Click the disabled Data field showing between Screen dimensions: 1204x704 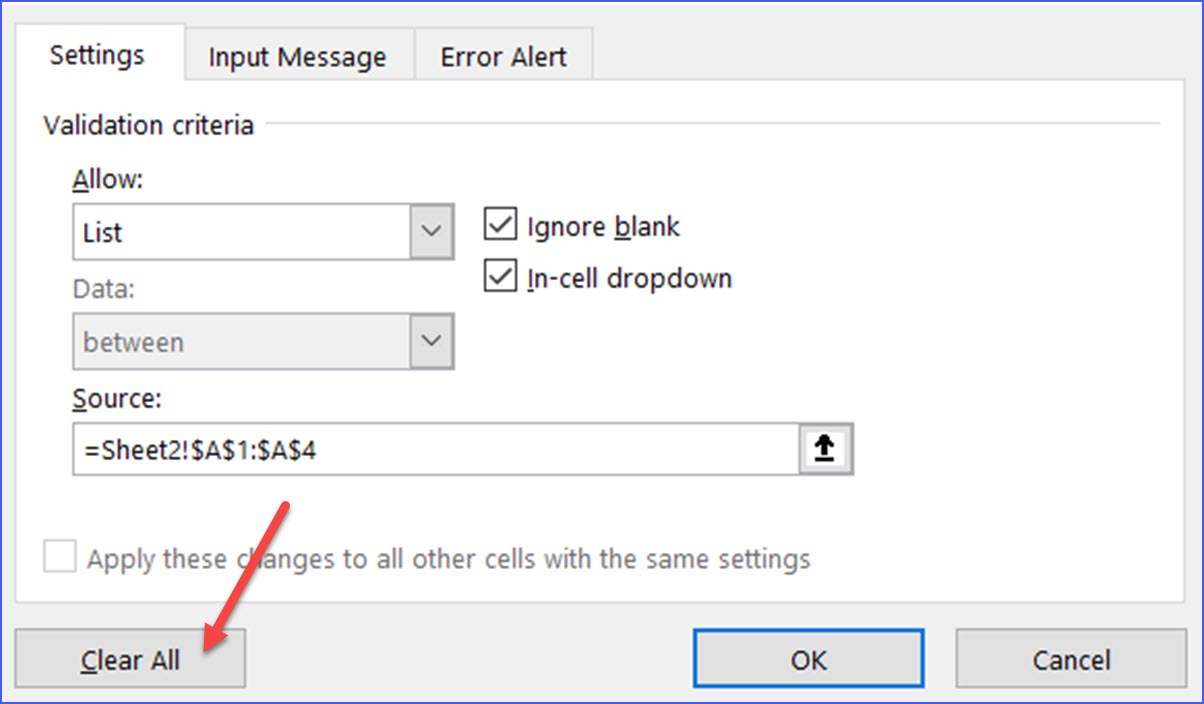[x=240, y=341]
